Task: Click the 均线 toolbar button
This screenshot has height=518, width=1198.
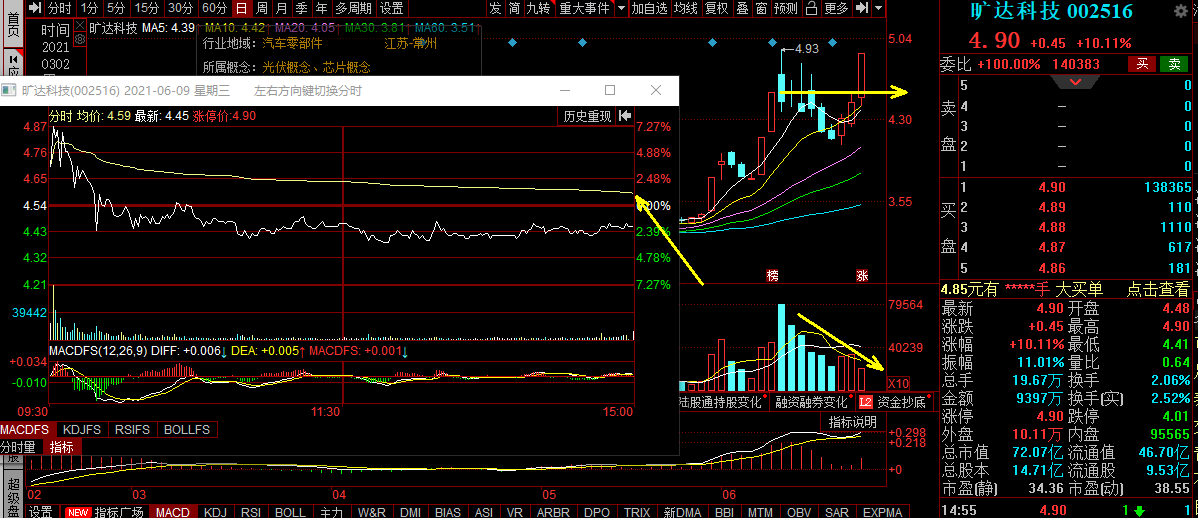Action: [x=686, y=8]
